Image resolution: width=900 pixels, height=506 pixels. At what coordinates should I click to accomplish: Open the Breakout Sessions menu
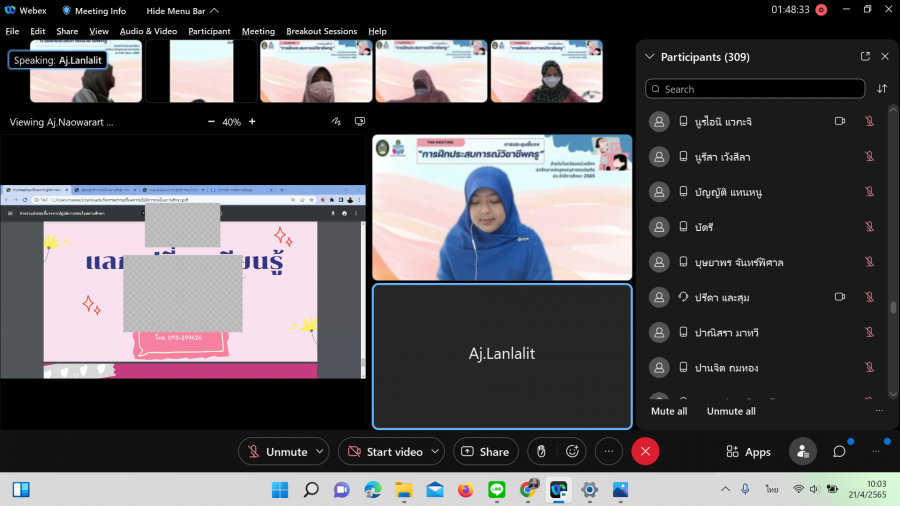(321, 31)
